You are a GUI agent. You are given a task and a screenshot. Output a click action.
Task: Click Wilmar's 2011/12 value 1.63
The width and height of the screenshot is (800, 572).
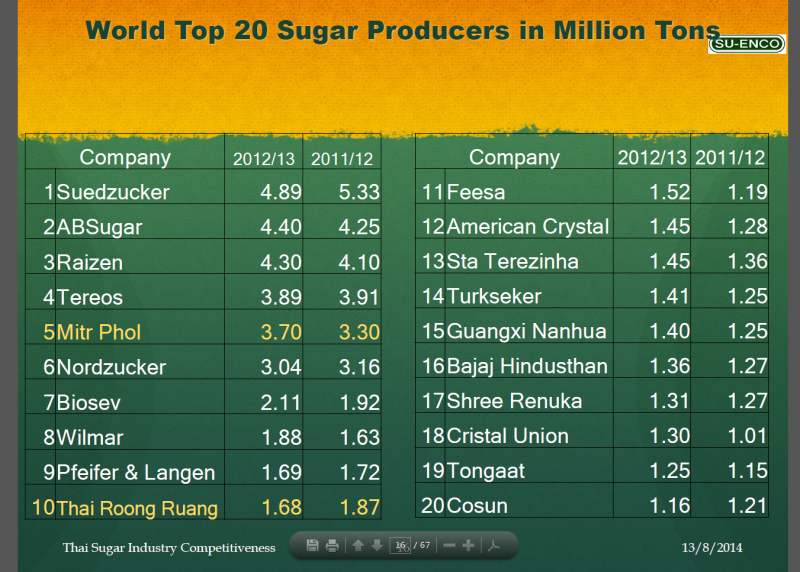tap(359, 437)
